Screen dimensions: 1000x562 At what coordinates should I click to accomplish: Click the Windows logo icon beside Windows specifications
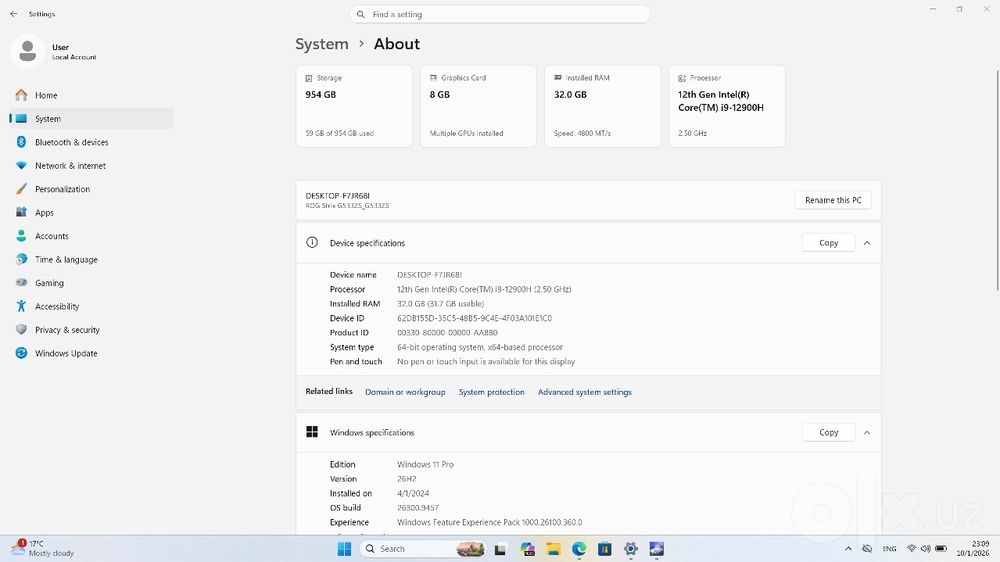(x=312, y=432)
